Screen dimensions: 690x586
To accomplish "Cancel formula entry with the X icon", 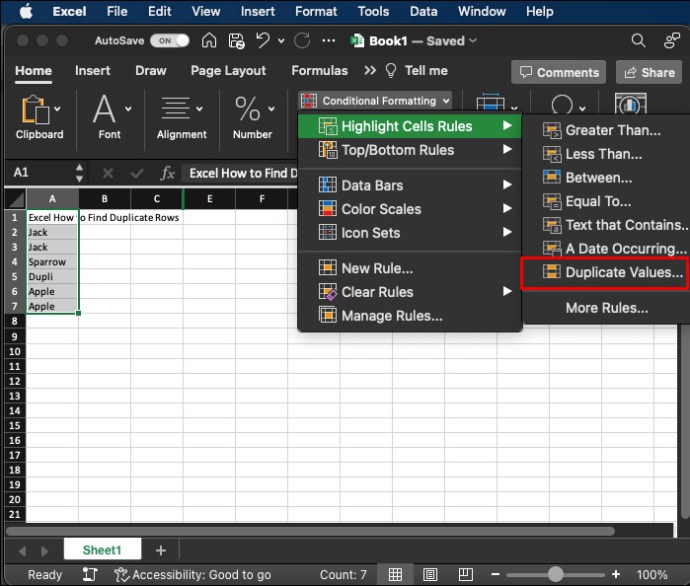I will [x=108, y=173].
